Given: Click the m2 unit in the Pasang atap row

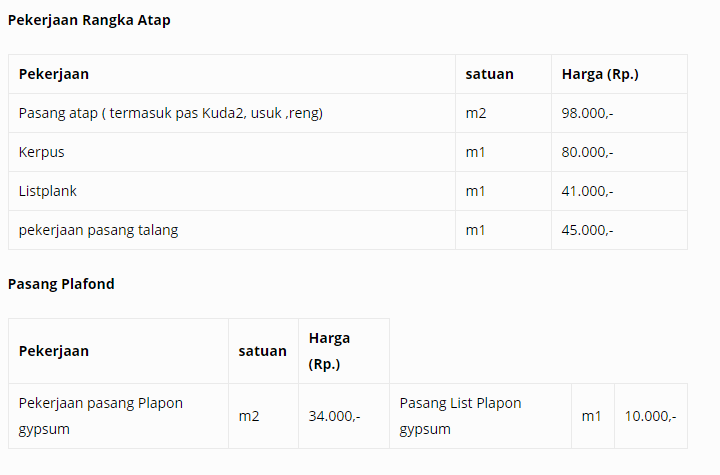Looking at the screenshot, I should pos(476,113).
